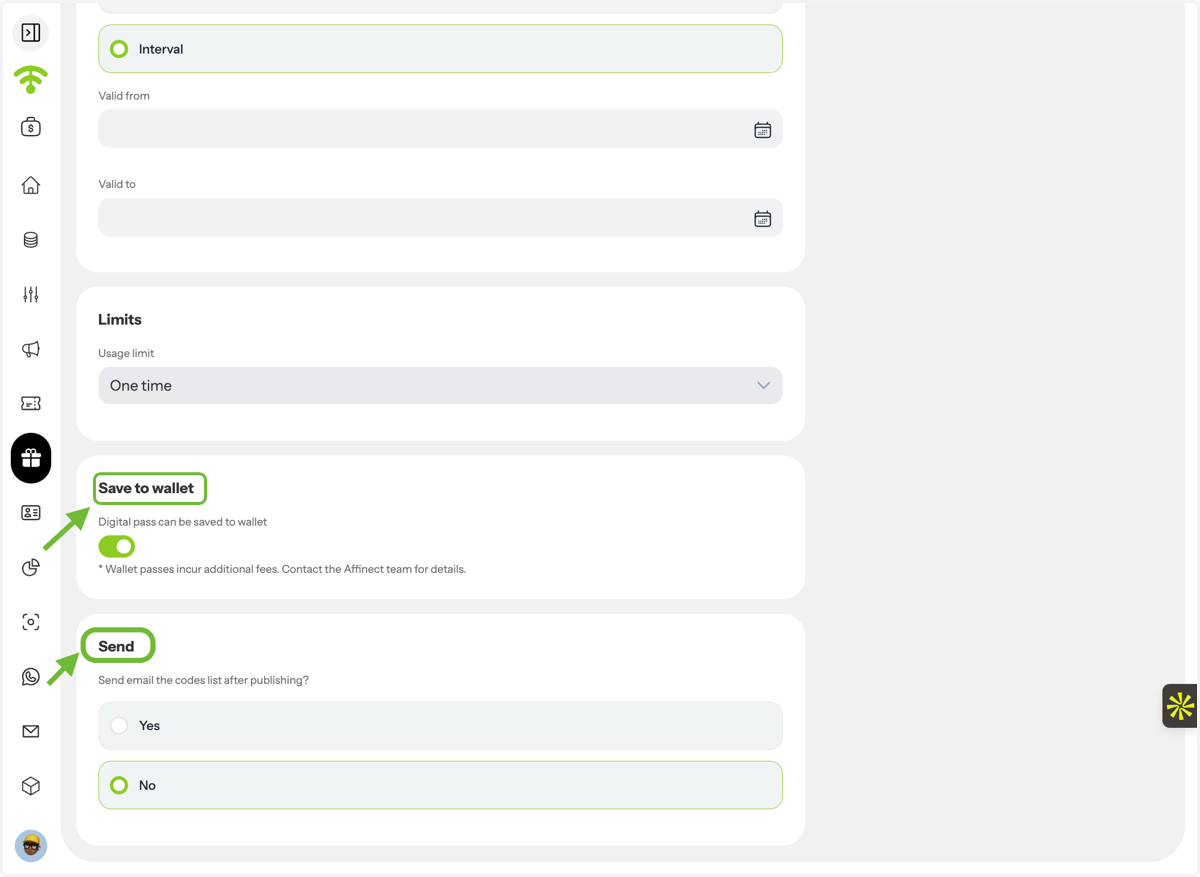Select No for sending codes email
Screen dimensions: 1200x877
click(440, 785)
